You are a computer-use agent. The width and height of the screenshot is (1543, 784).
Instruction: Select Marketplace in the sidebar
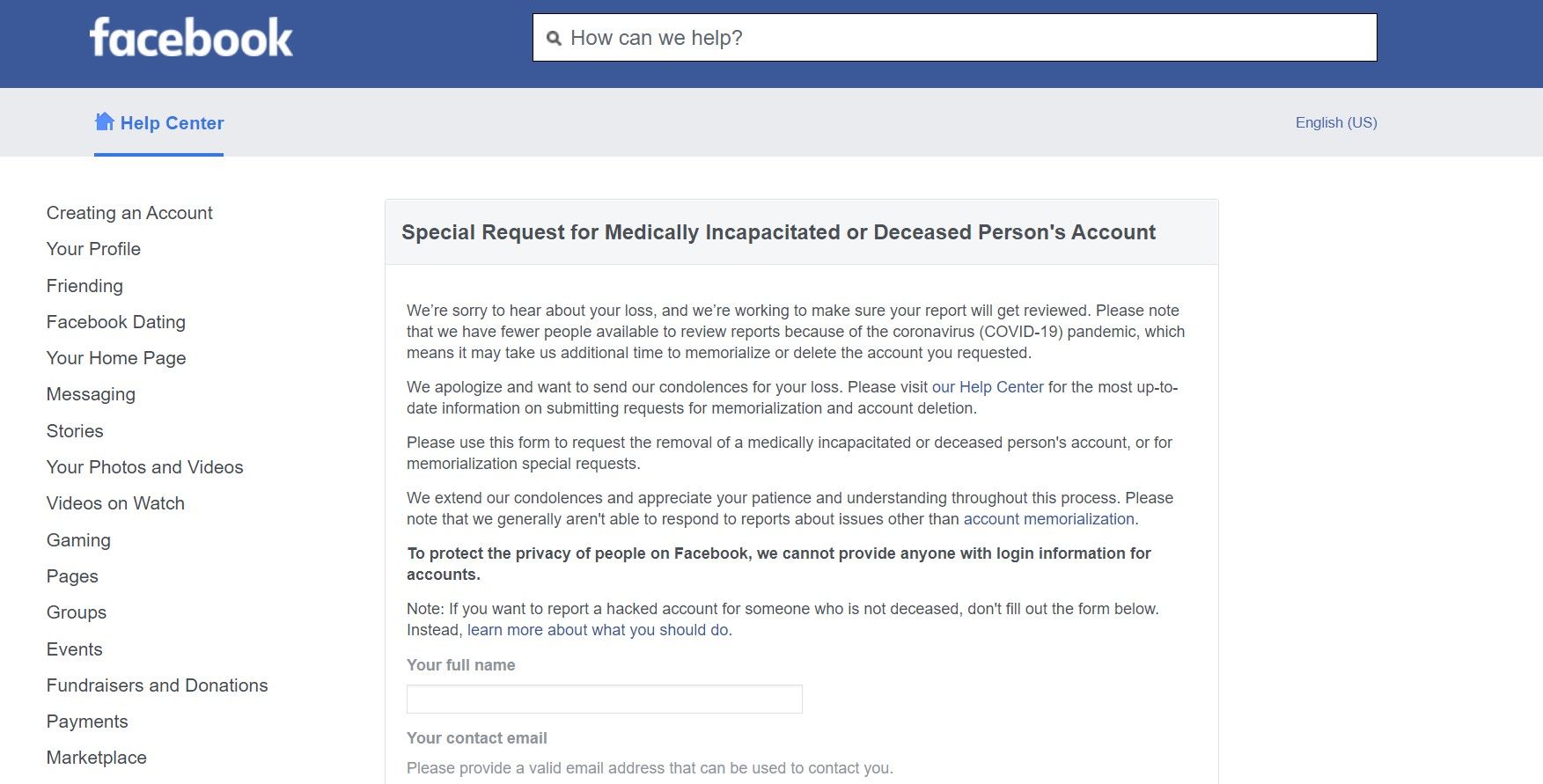pos(96,758)
